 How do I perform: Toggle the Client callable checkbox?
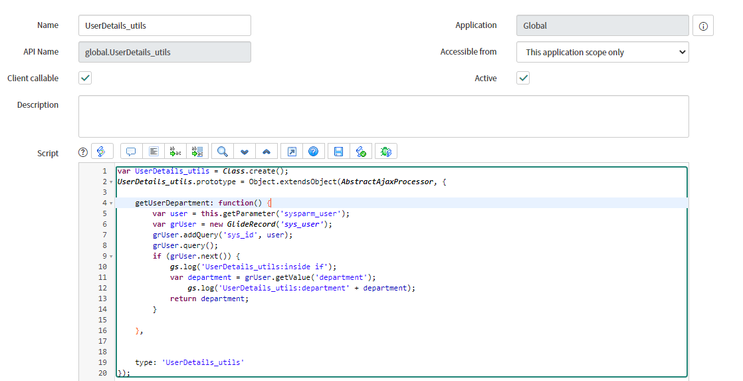85,78
